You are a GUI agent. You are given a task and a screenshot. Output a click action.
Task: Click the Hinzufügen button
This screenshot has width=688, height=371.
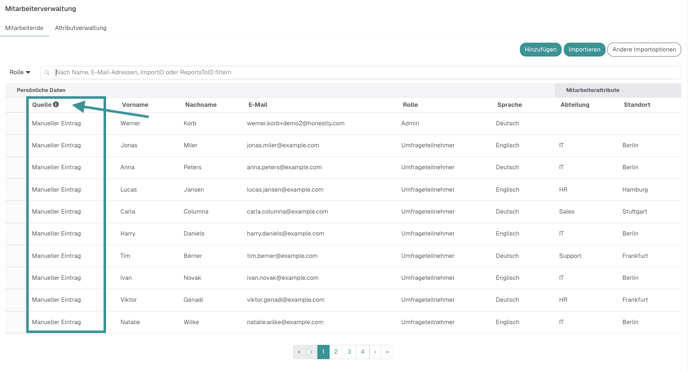tap(541, 50)
